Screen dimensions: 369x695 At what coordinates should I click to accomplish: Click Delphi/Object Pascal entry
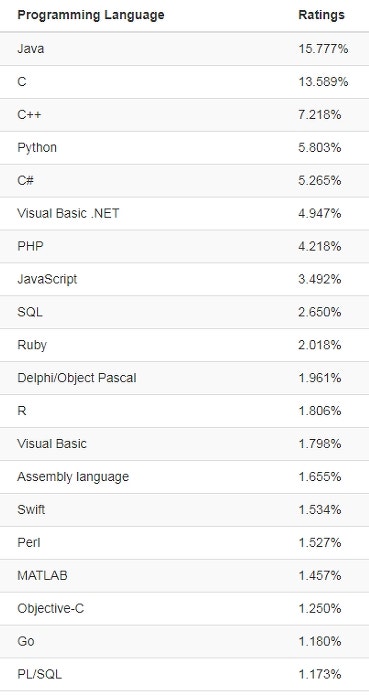(77, 378)
